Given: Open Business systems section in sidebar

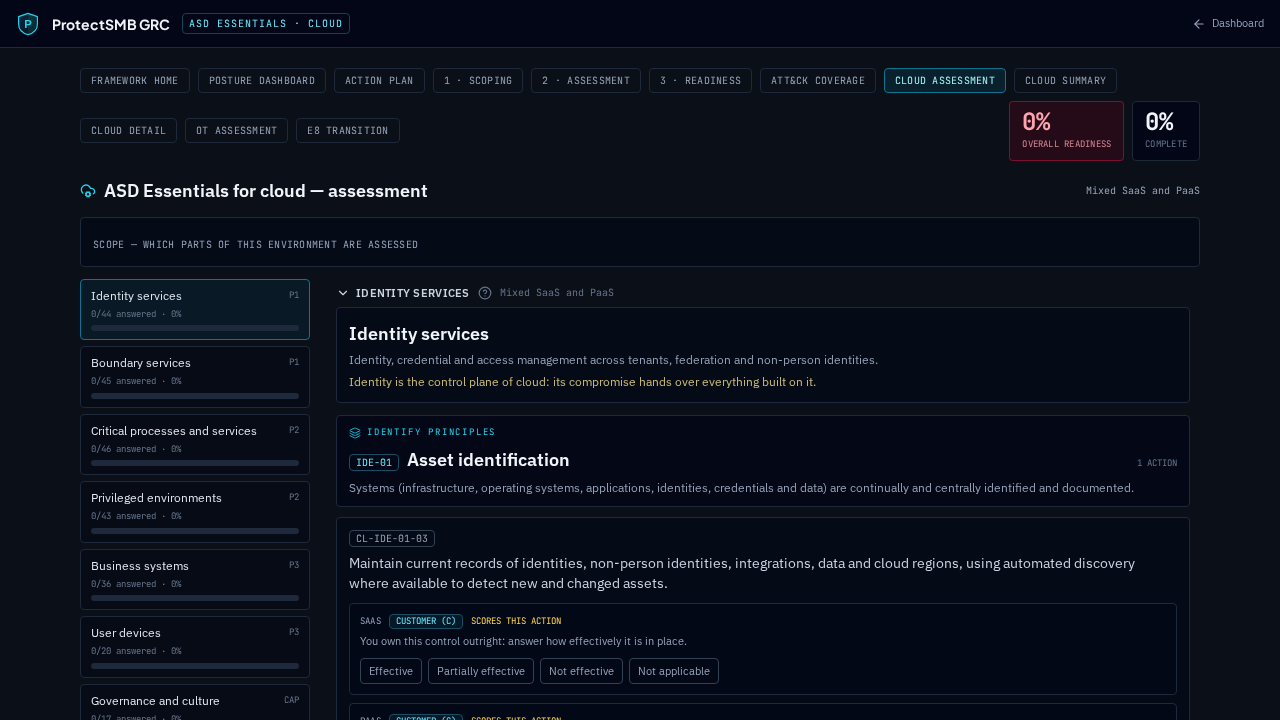Looking at the screenshot, I should 195,580.
